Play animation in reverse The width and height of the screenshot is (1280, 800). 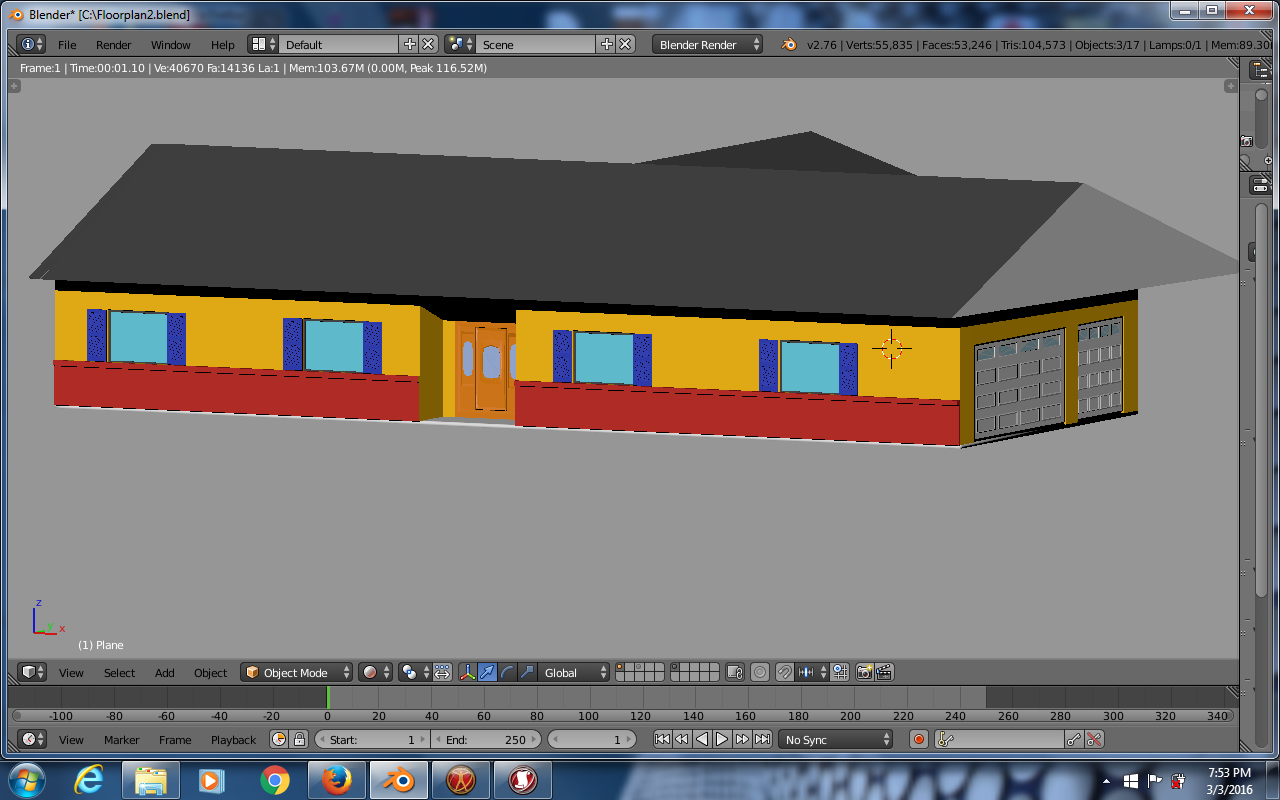(702, 739)
